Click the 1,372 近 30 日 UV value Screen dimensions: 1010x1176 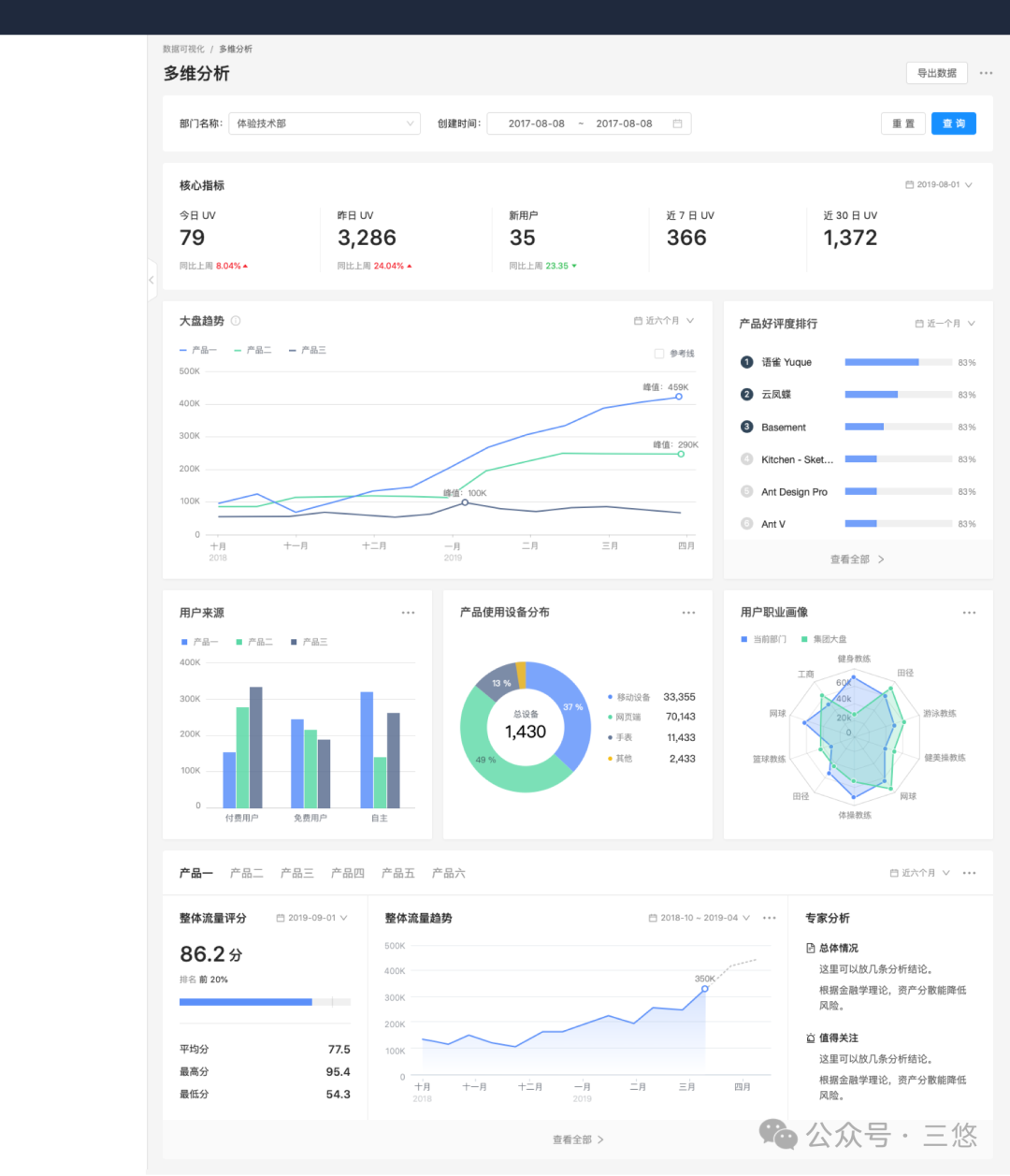point(850,238)
